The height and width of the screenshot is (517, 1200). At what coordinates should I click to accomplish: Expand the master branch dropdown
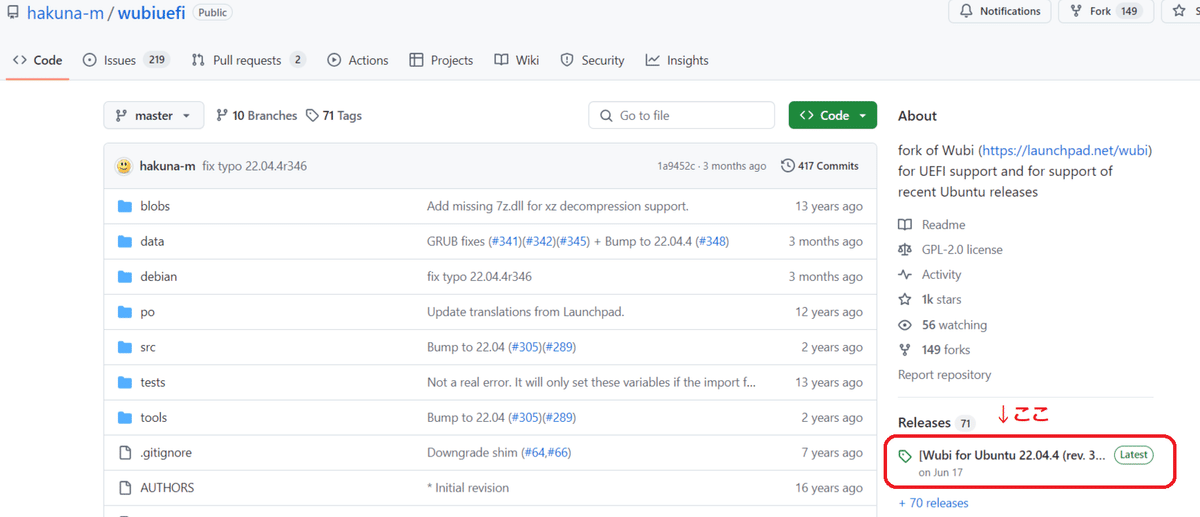coord(154,115)
